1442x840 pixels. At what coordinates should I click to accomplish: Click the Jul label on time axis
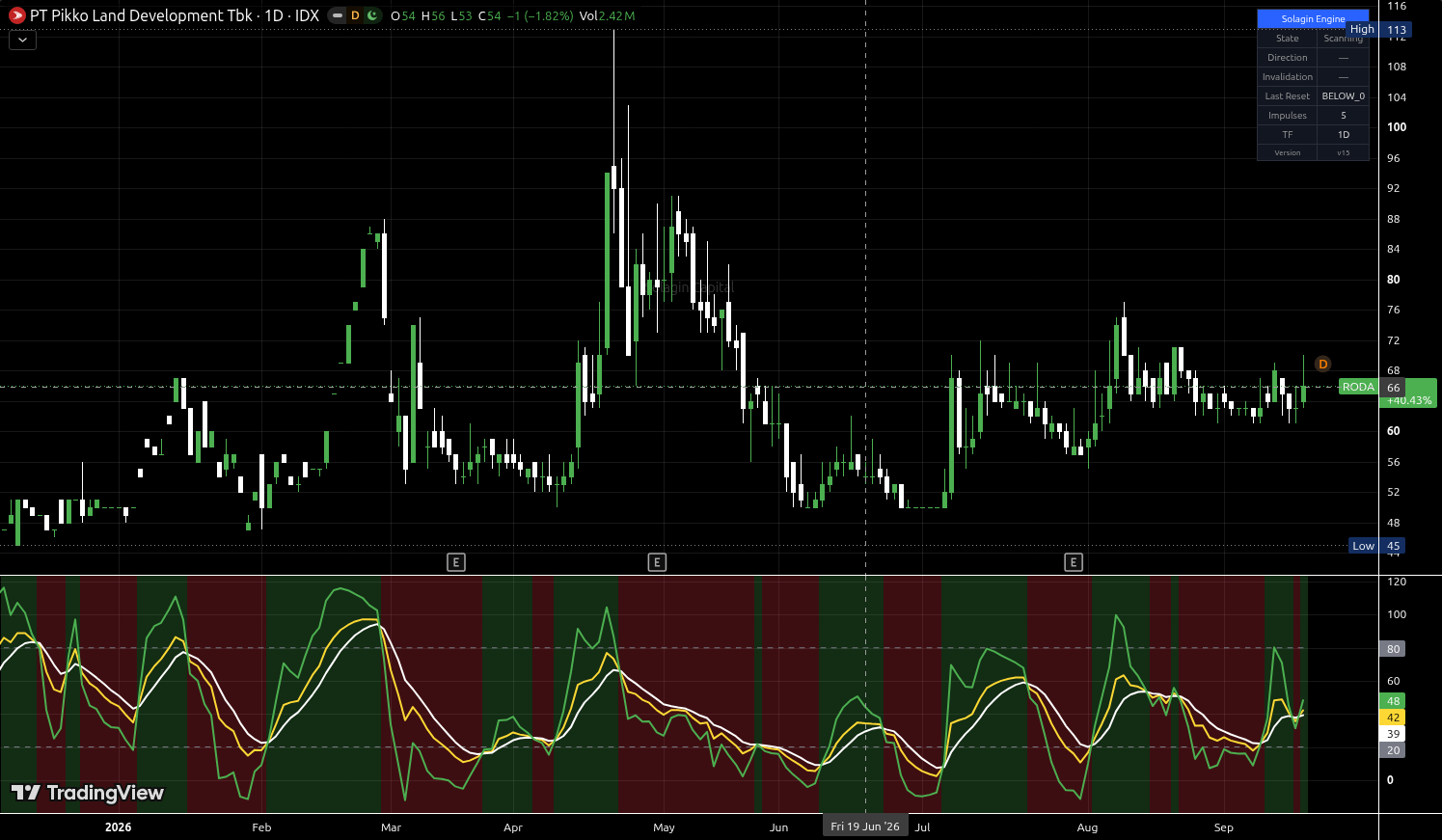[923, 827]
